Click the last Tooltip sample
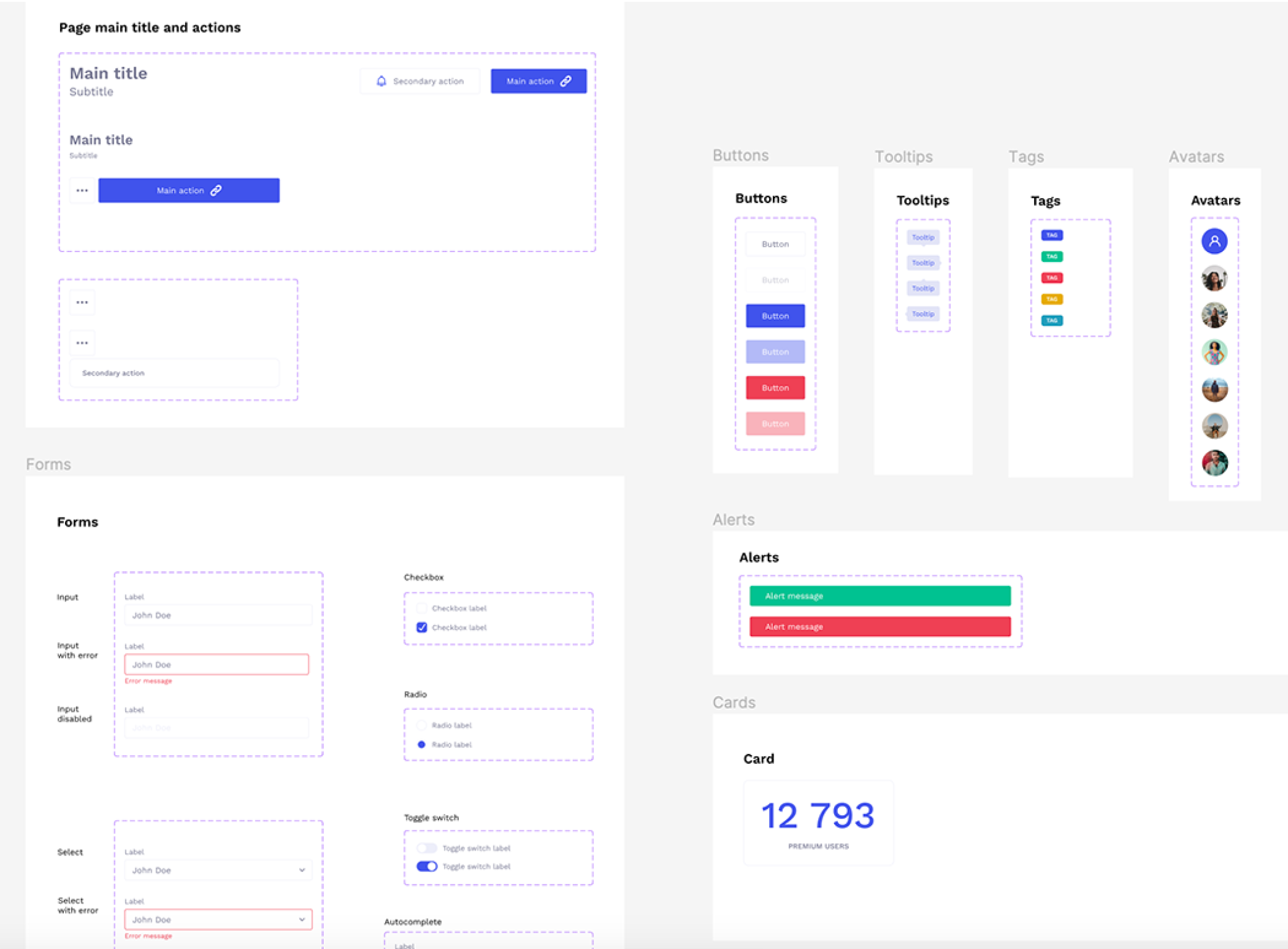 [x=923, y=314]
